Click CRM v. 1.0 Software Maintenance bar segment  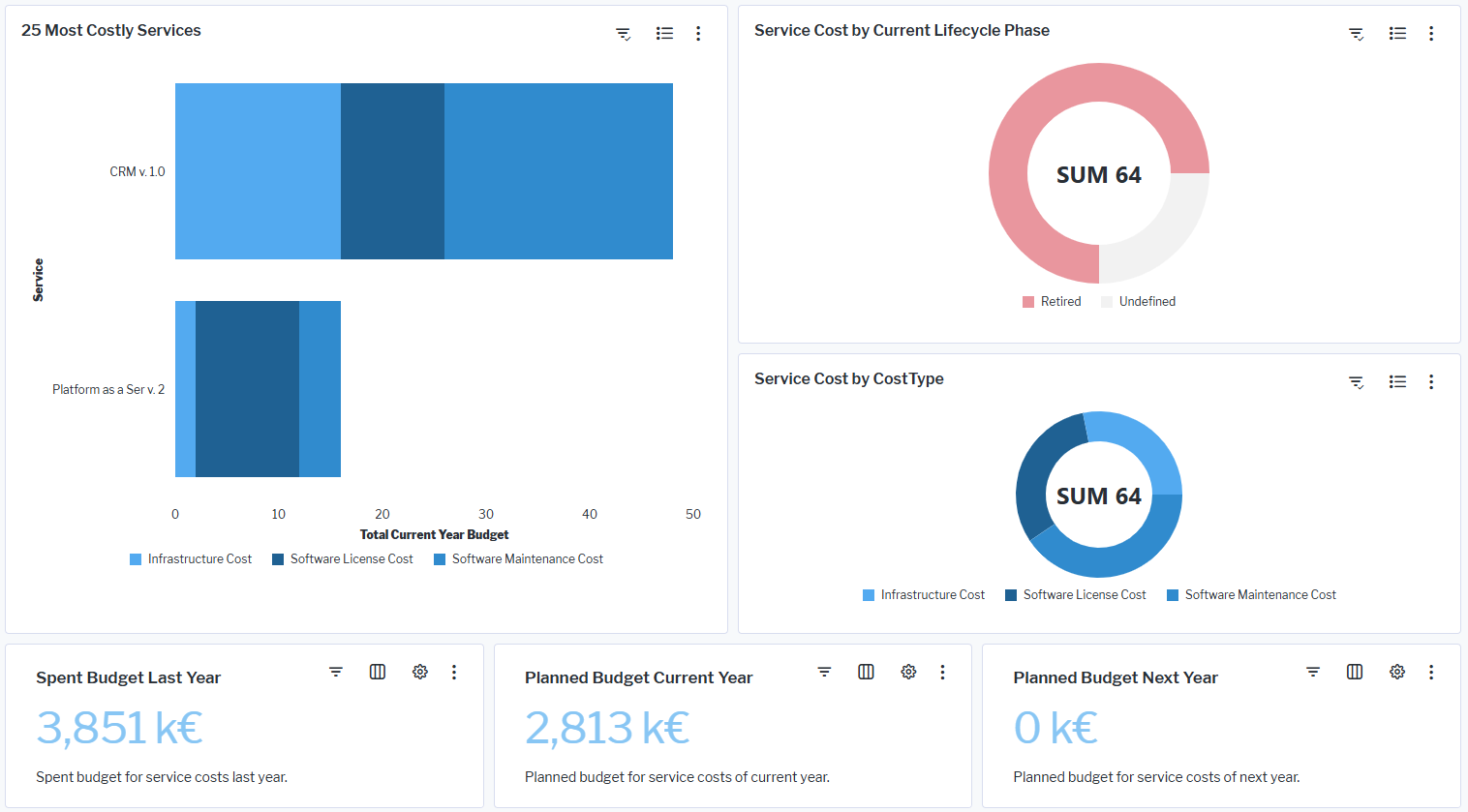[559, 171]
